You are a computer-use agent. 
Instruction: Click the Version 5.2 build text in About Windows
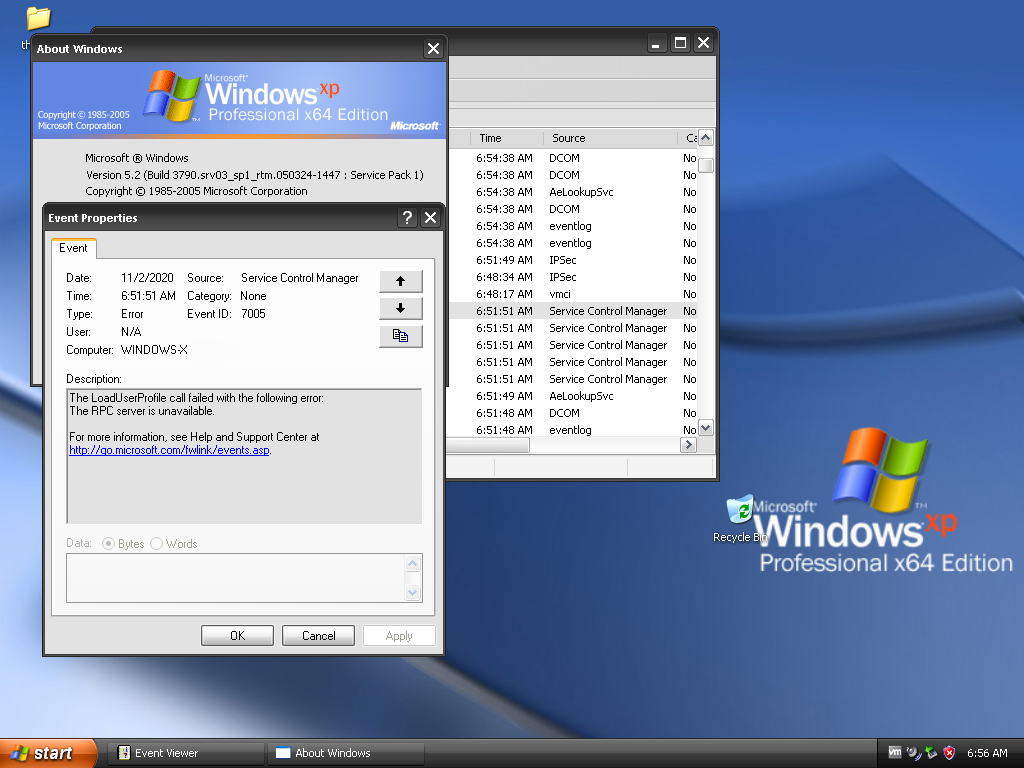[255, 175]
